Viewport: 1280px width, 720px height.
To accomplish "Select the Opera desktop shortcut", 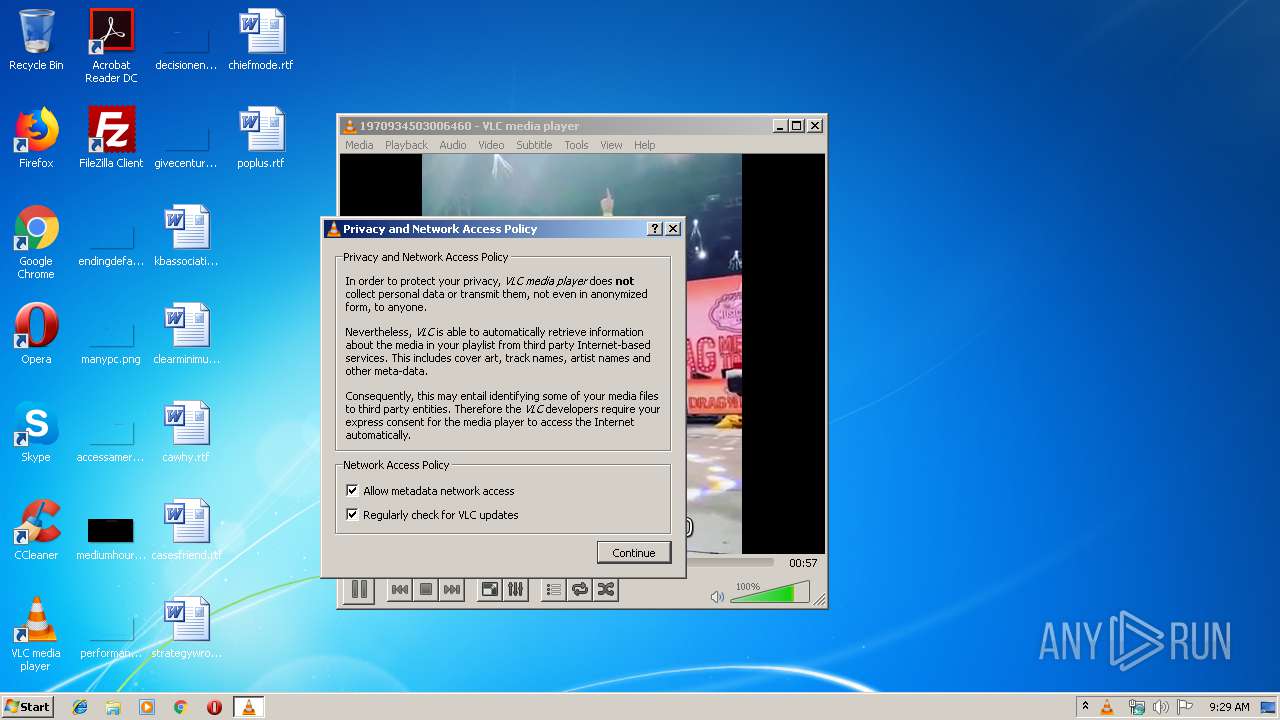I will point(36,334).
